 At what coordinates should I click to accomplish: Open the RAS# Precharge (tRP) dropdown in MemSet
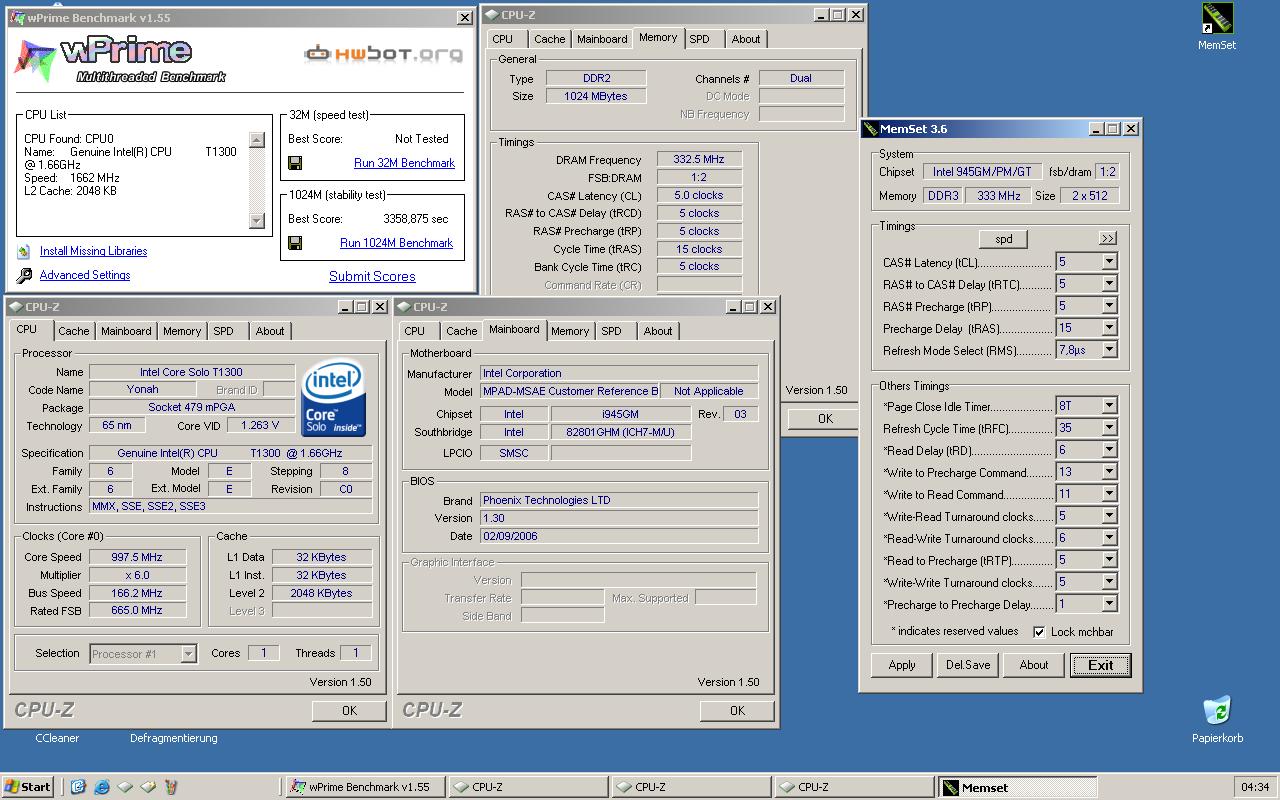(1108, 306)
